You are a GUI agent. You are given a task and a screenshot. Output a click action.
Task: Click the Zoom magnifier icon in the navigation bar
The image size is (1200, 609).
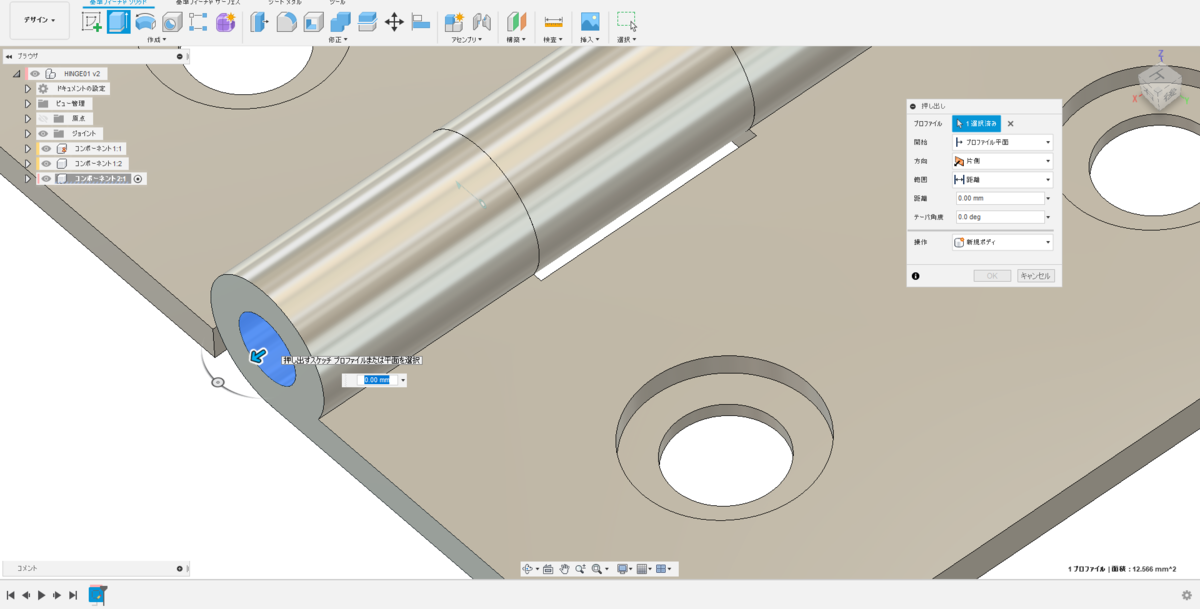pos(580,569)
